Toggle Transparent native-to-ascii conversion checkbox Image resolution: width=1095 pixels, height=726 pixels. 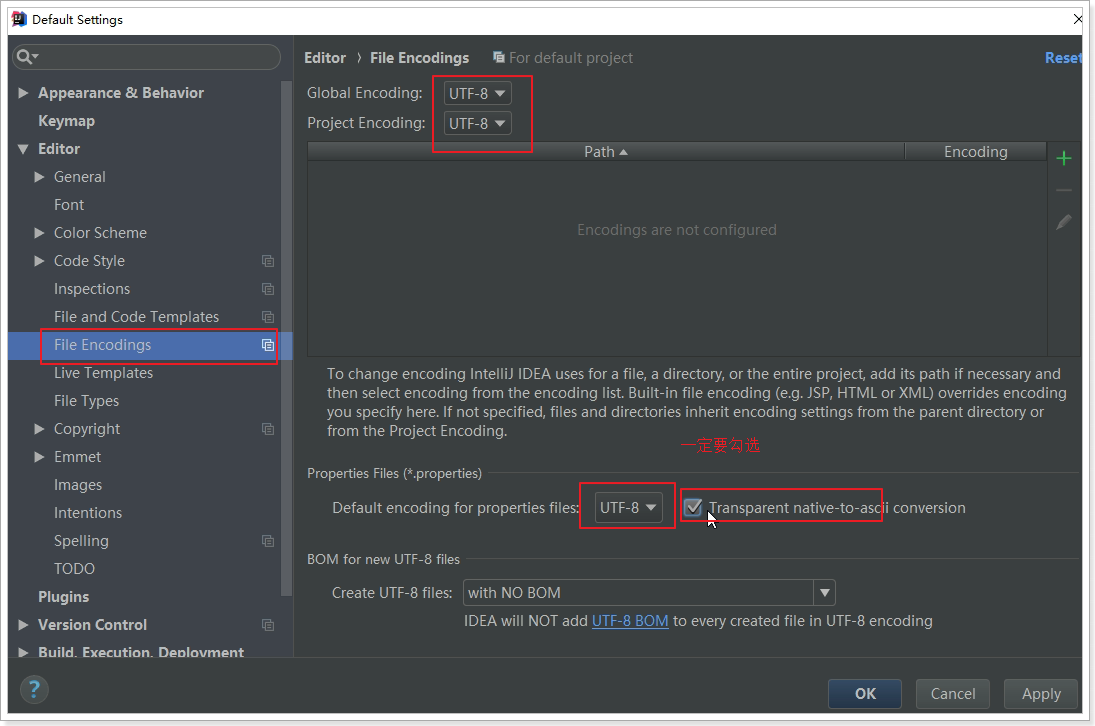tap(693, 507)
